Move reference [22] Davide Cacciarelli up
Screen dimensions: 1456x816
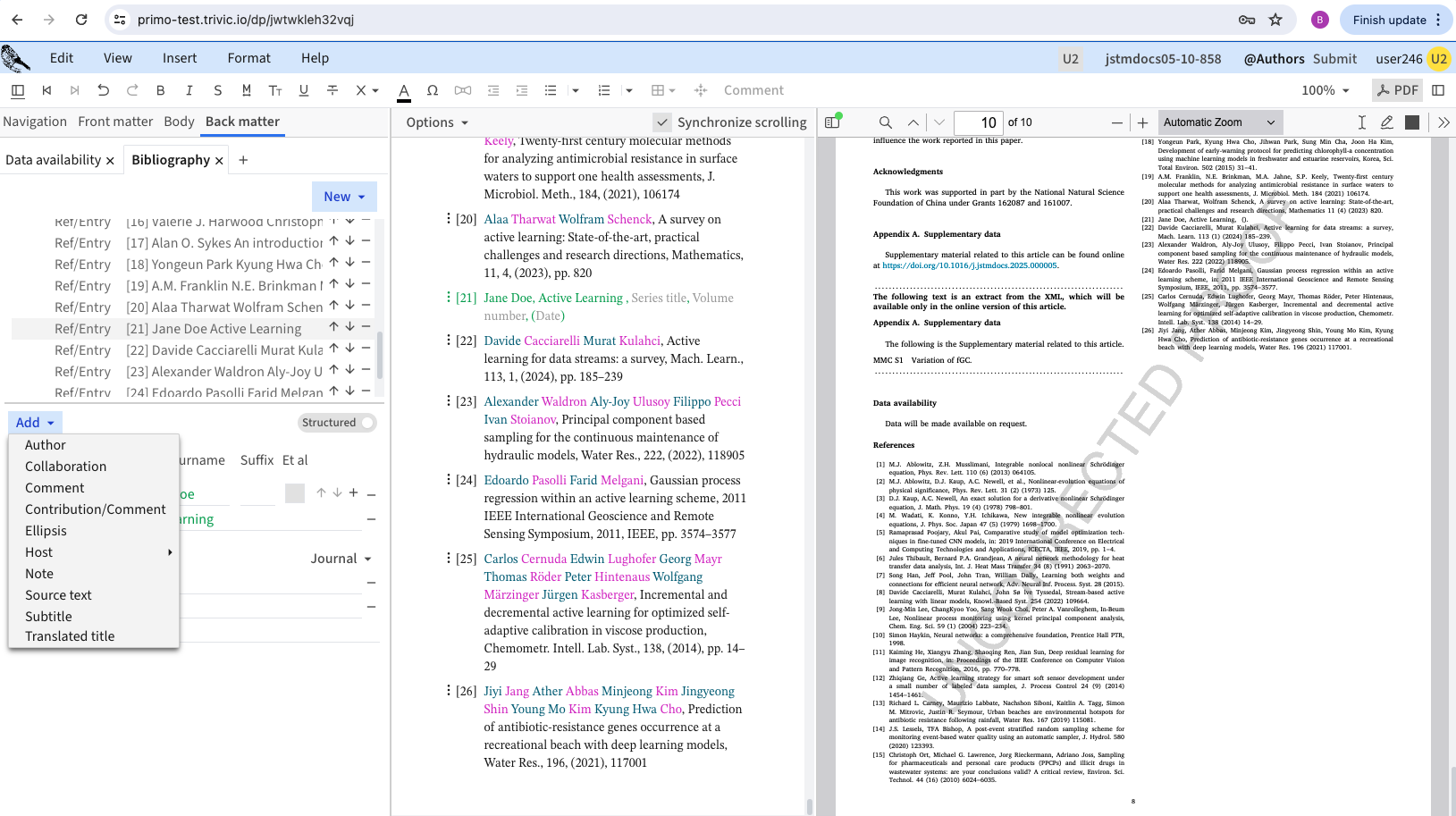(333, 349)
